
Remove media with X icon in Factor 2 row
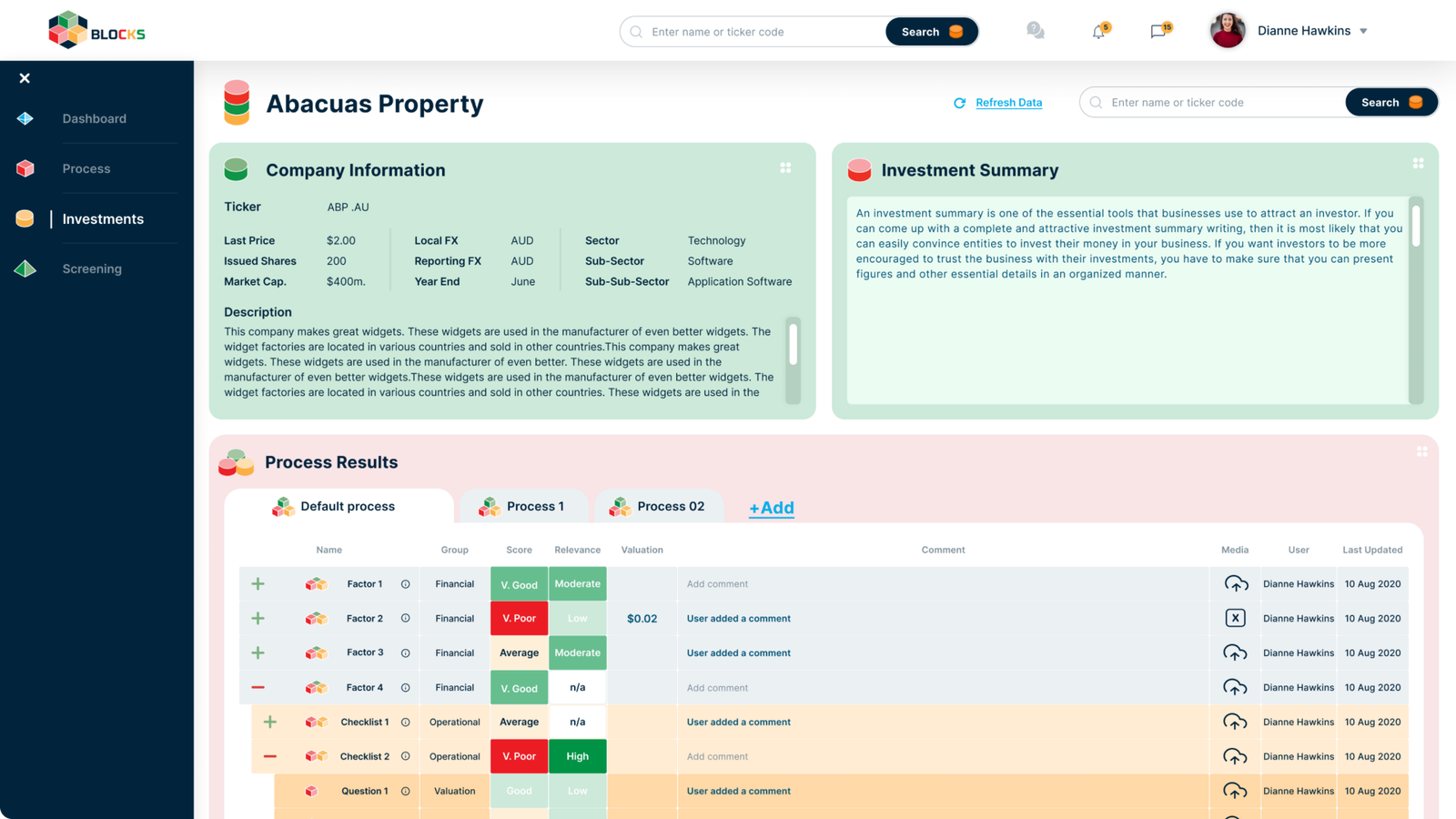pyautogui.click(x=1235, y=619)
